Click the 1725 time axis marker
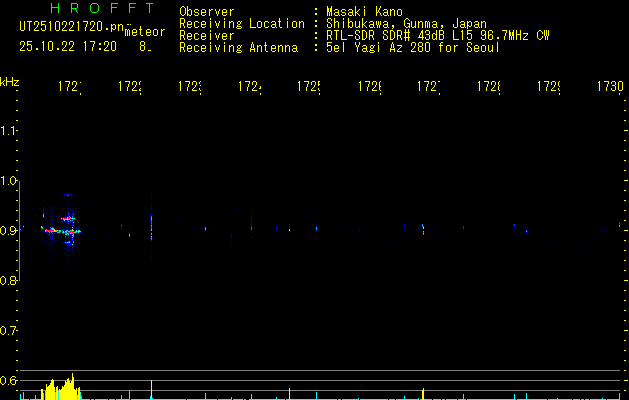 tap(308, 87)
